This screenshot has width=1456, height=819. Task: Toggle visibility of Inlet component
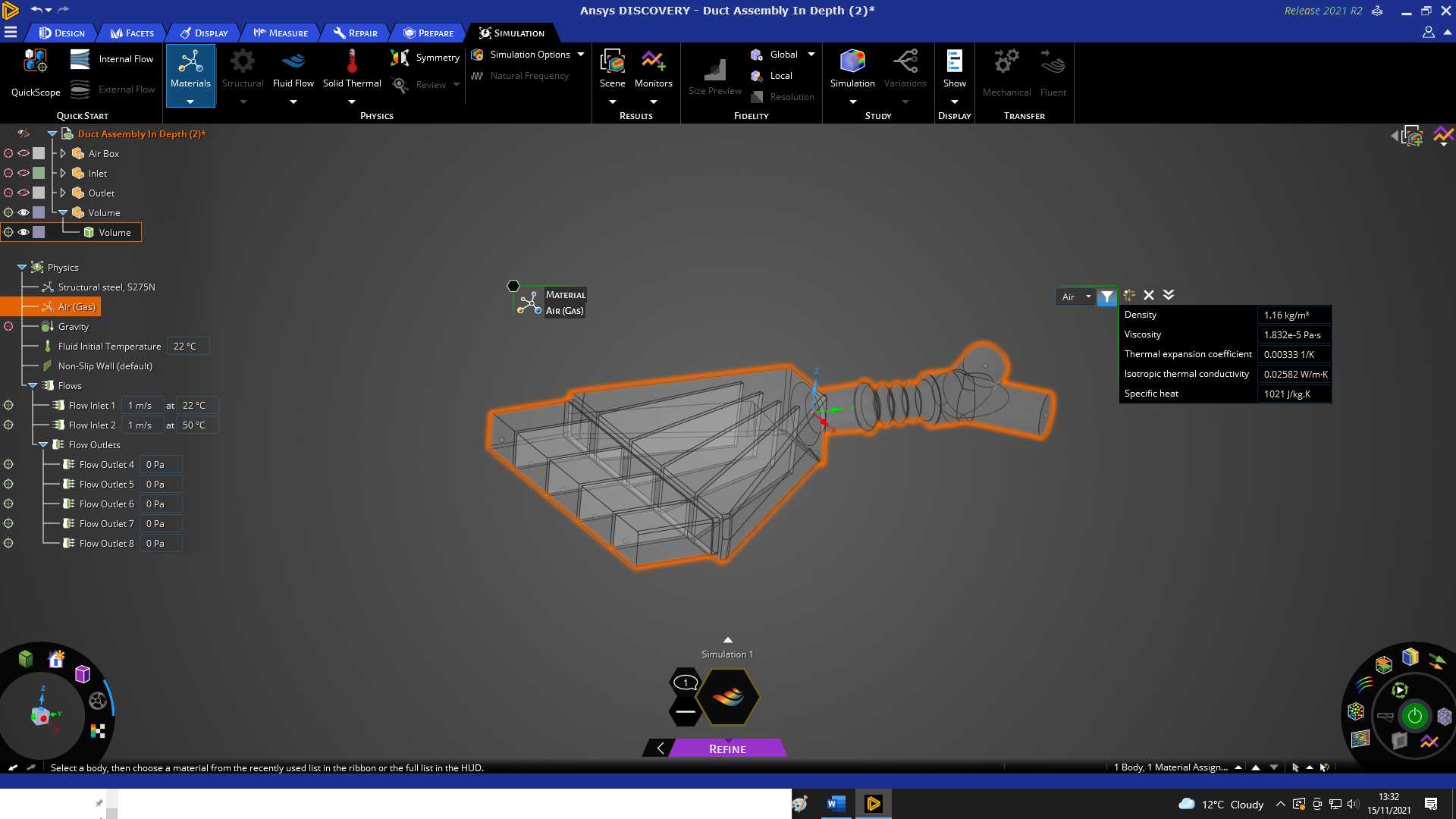24,174
